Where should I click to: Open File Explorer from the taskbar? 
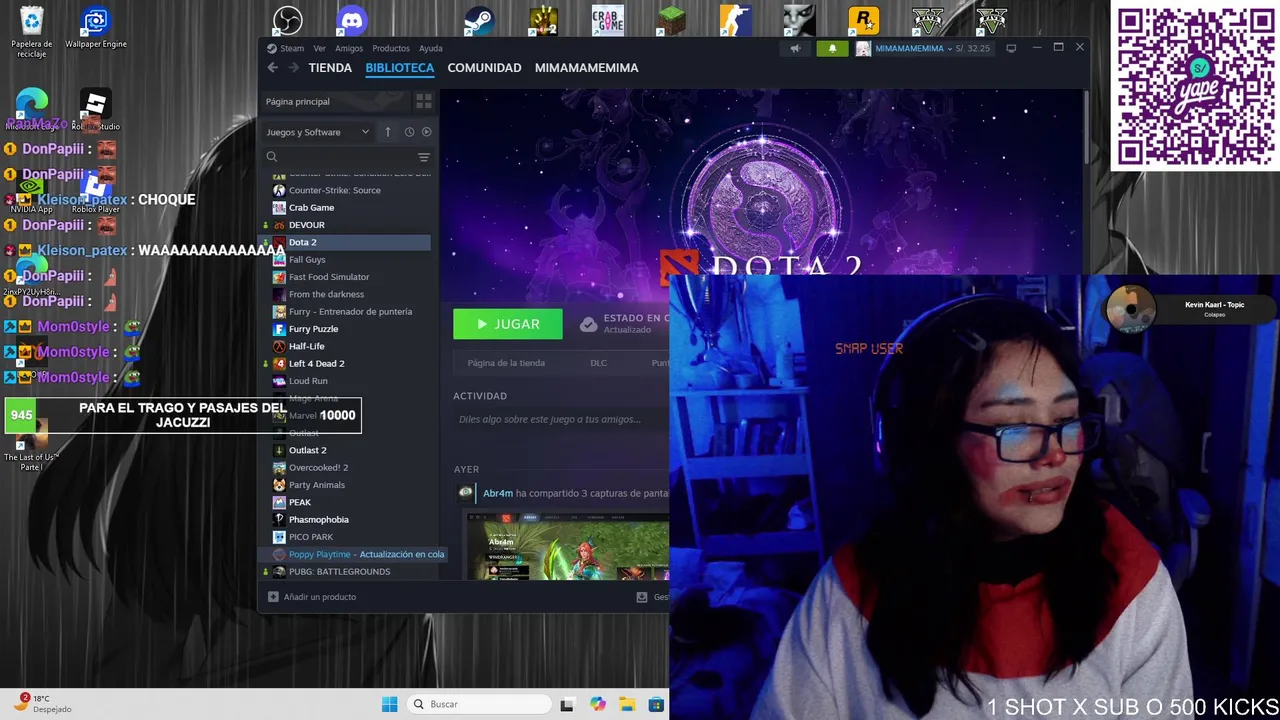pyautogui.click(x=627, y=704)
